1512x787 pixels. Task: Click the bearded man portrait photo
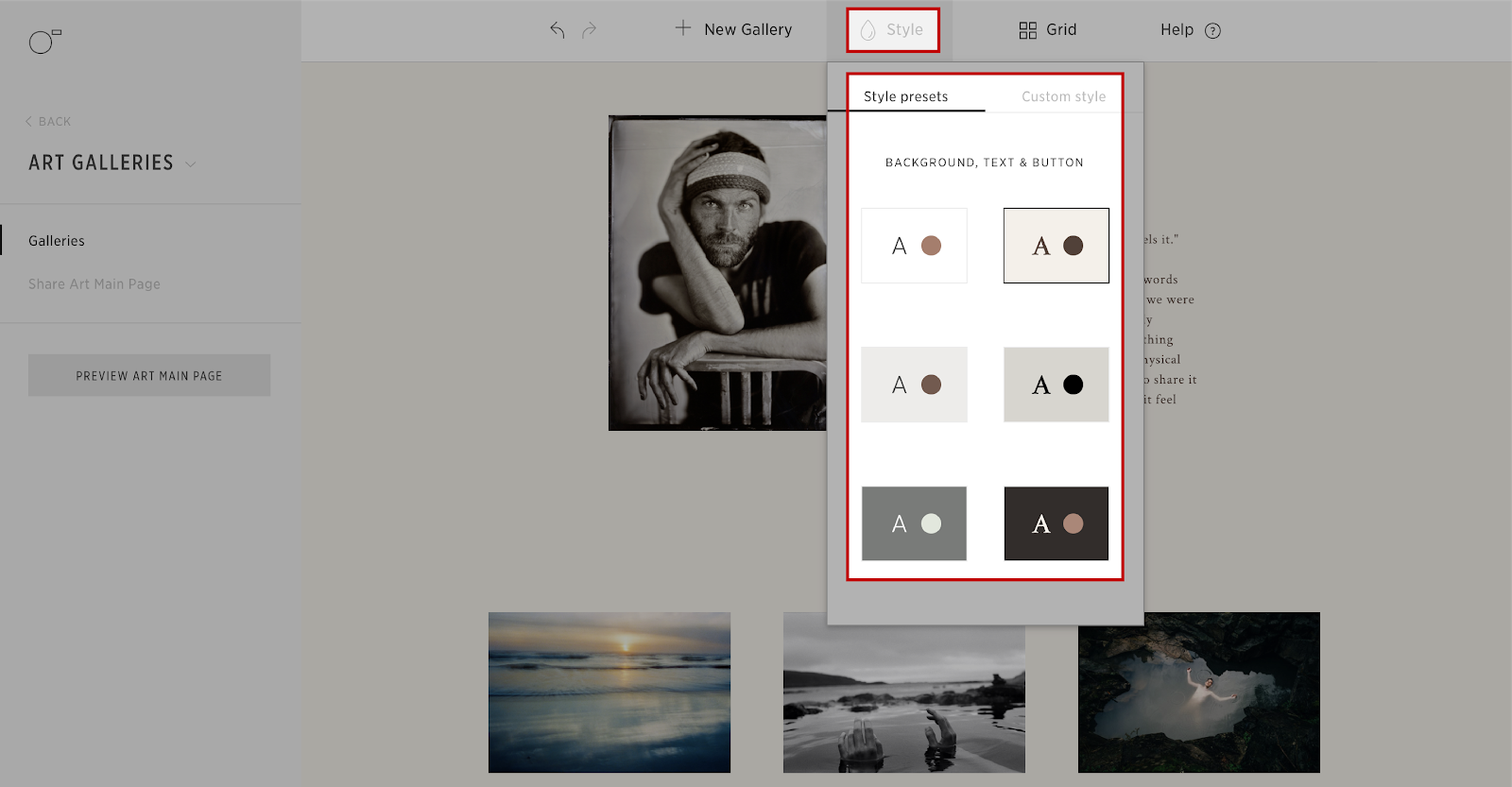(718, 273)
